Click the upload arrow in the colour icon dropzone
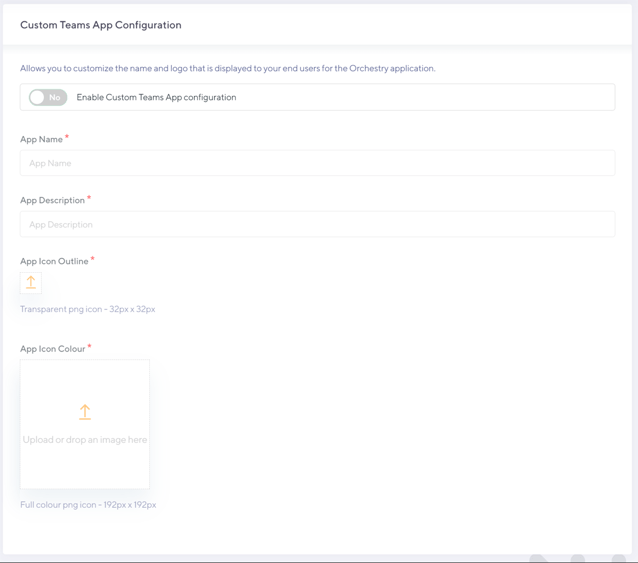638x563 pixels. tap(85, 411)
